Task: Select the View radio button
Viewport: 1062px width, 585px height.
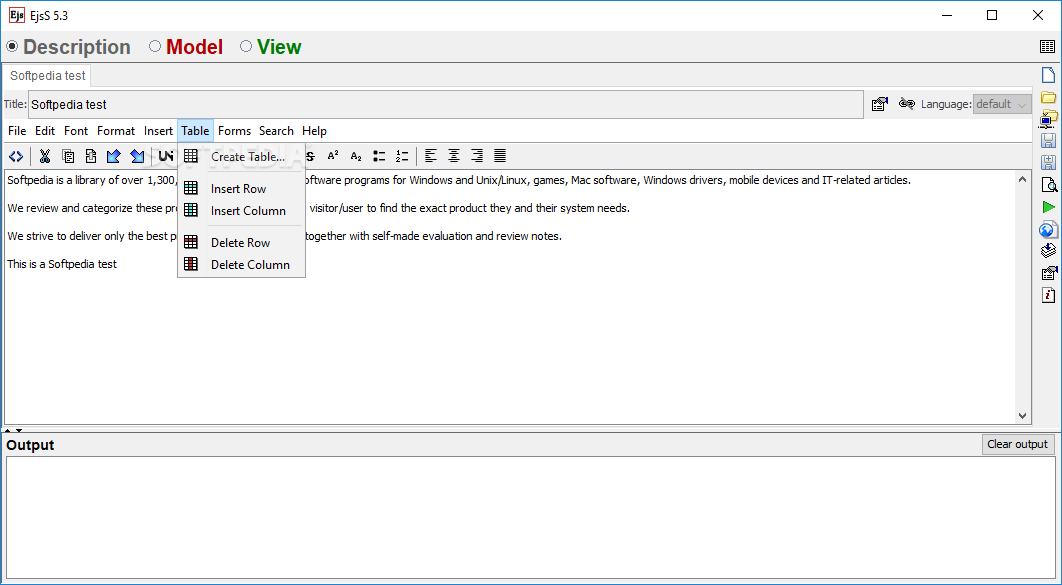Action: click(246, 46)
